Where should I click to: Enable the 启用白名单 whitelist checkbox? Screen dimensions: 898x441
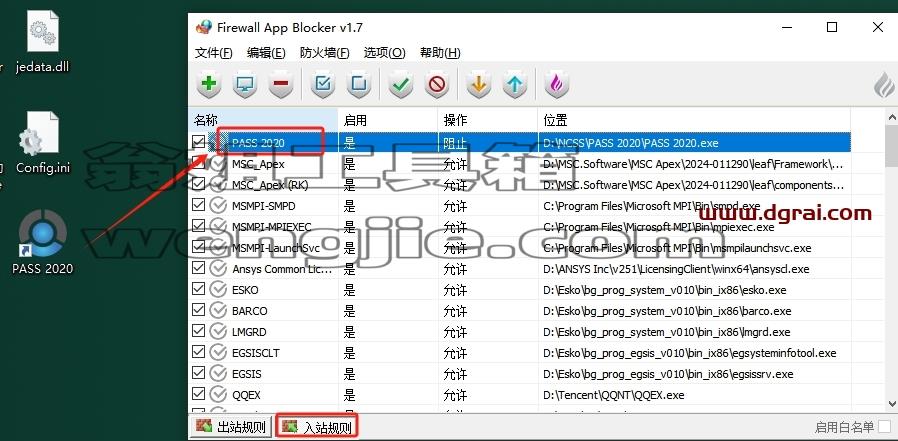[x=885, y=427]
